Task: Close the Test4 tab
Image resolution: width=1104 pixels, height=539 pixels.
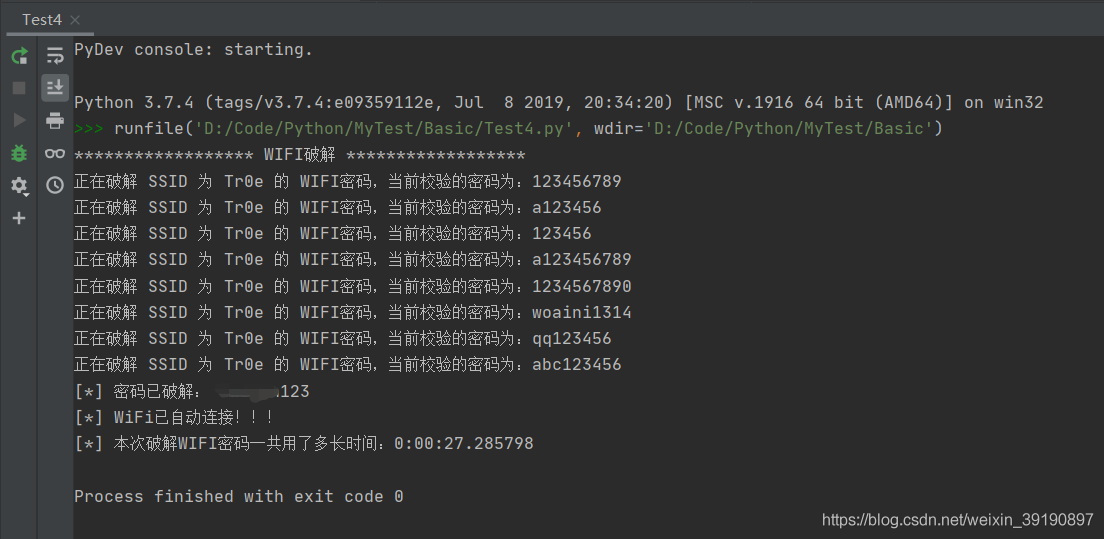Action: [76, 20]
